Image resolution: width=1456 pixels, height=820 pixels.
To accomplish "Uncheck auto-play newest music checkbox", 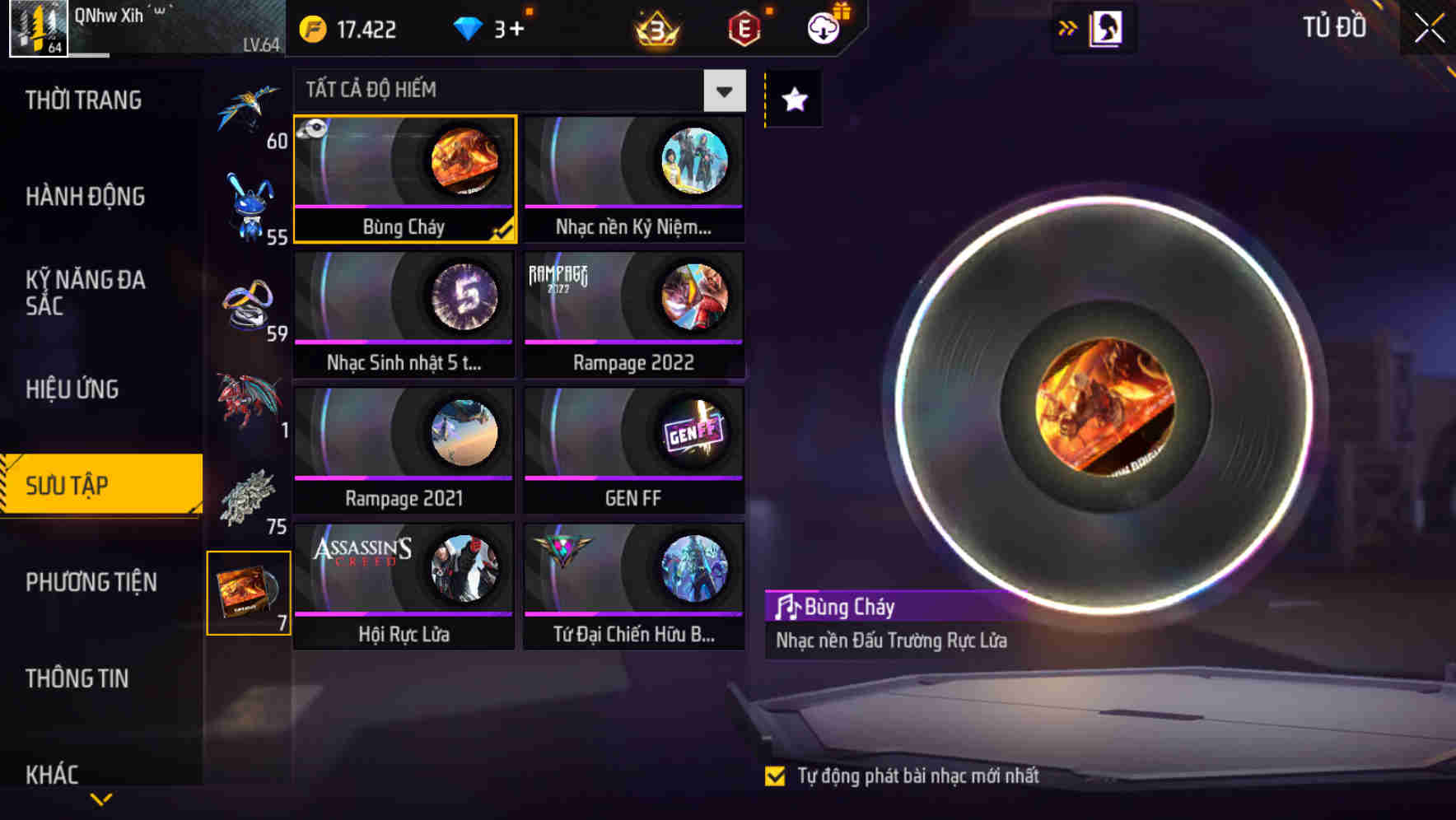I will pos(775,776).
